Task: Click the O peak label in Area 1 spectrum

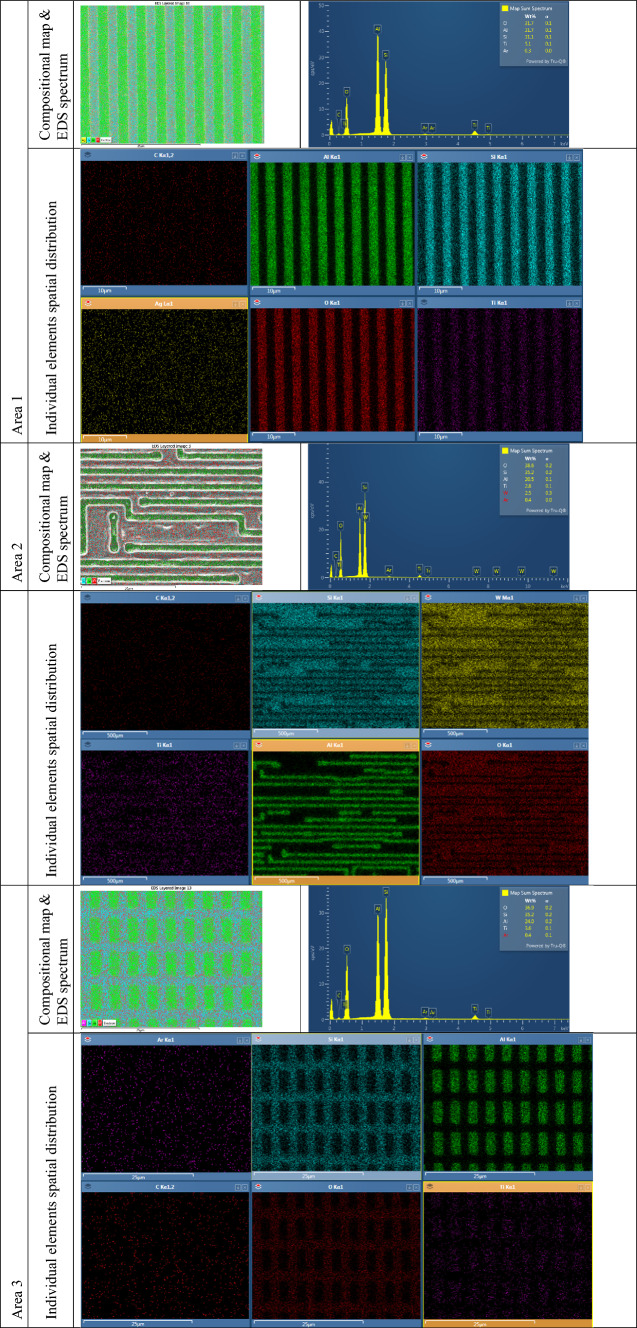Action: click(x=347, y=91)
